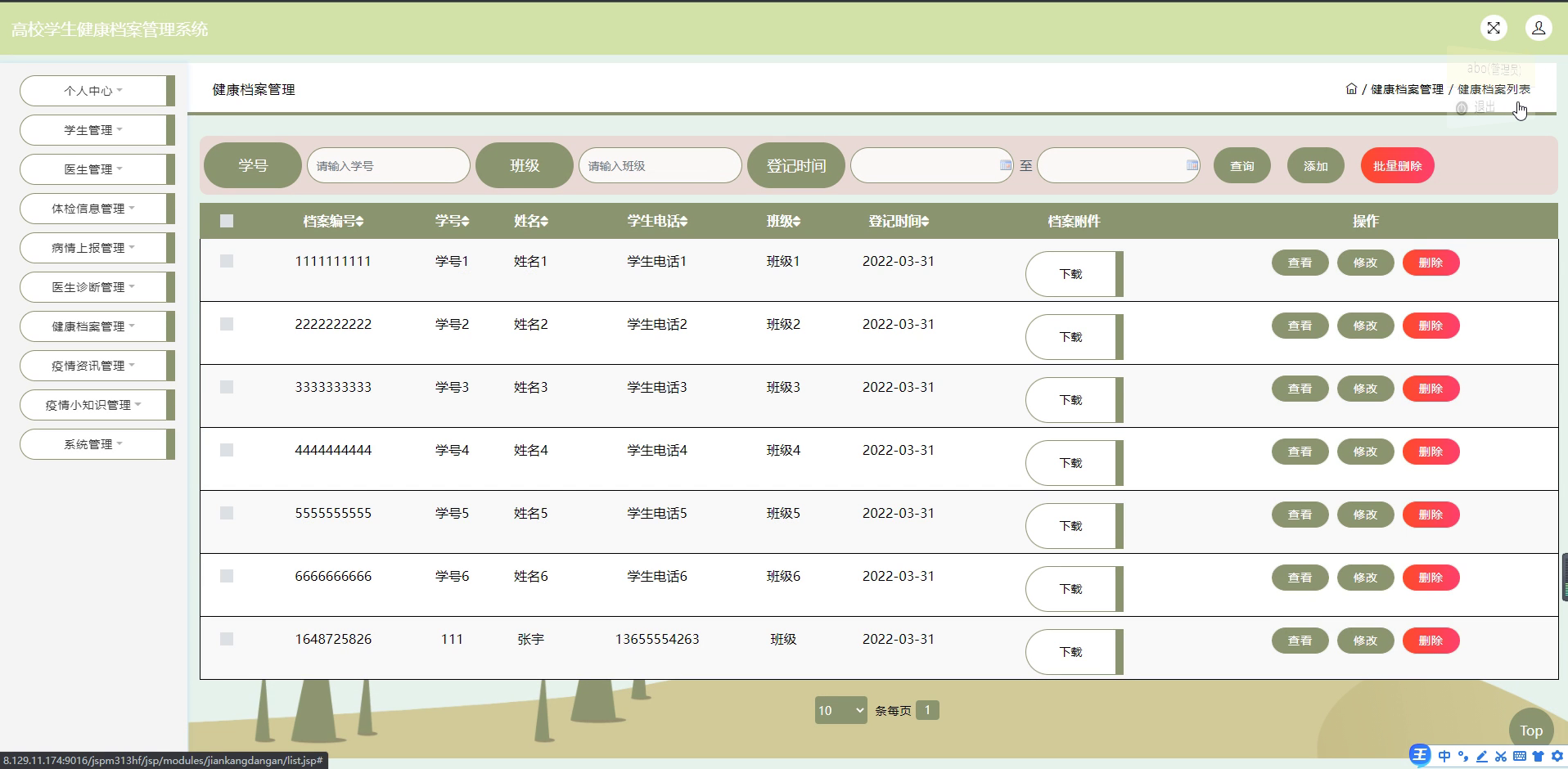
Task: View record of 姓名6
Action: click(1300, 578)
